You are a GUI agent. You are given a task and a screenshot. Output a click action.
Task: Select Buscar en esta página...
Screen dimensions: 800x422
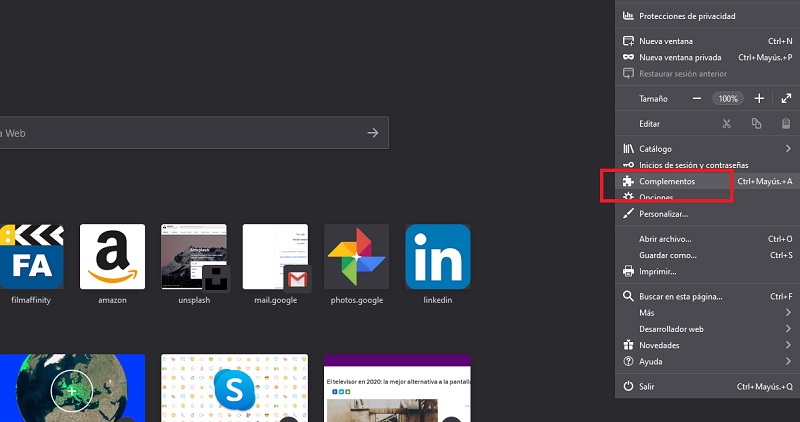click(x=707, y=296)
